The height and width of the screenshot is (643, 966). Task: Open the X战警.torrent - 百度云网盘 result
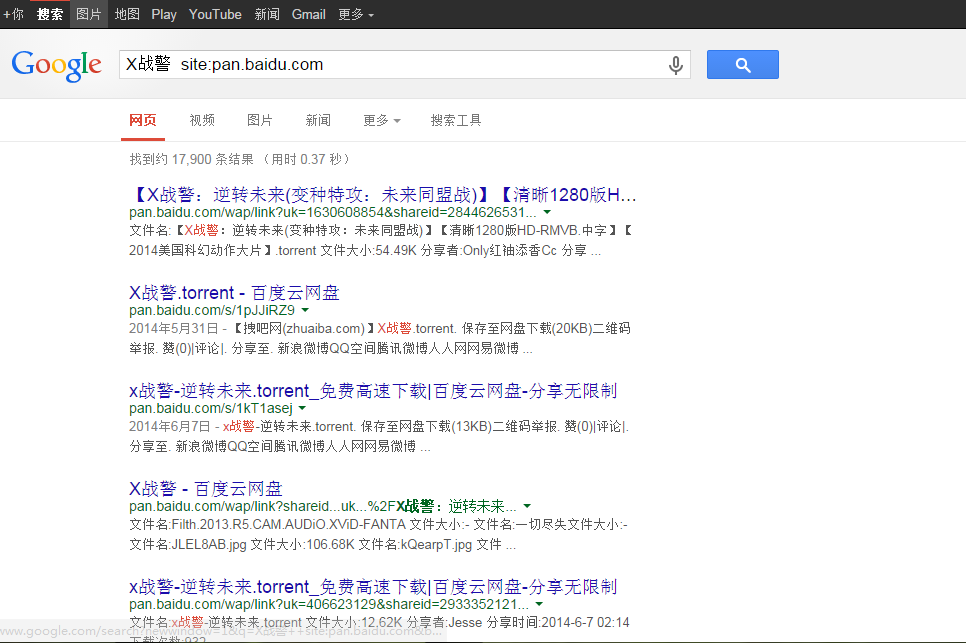[234, 293]
